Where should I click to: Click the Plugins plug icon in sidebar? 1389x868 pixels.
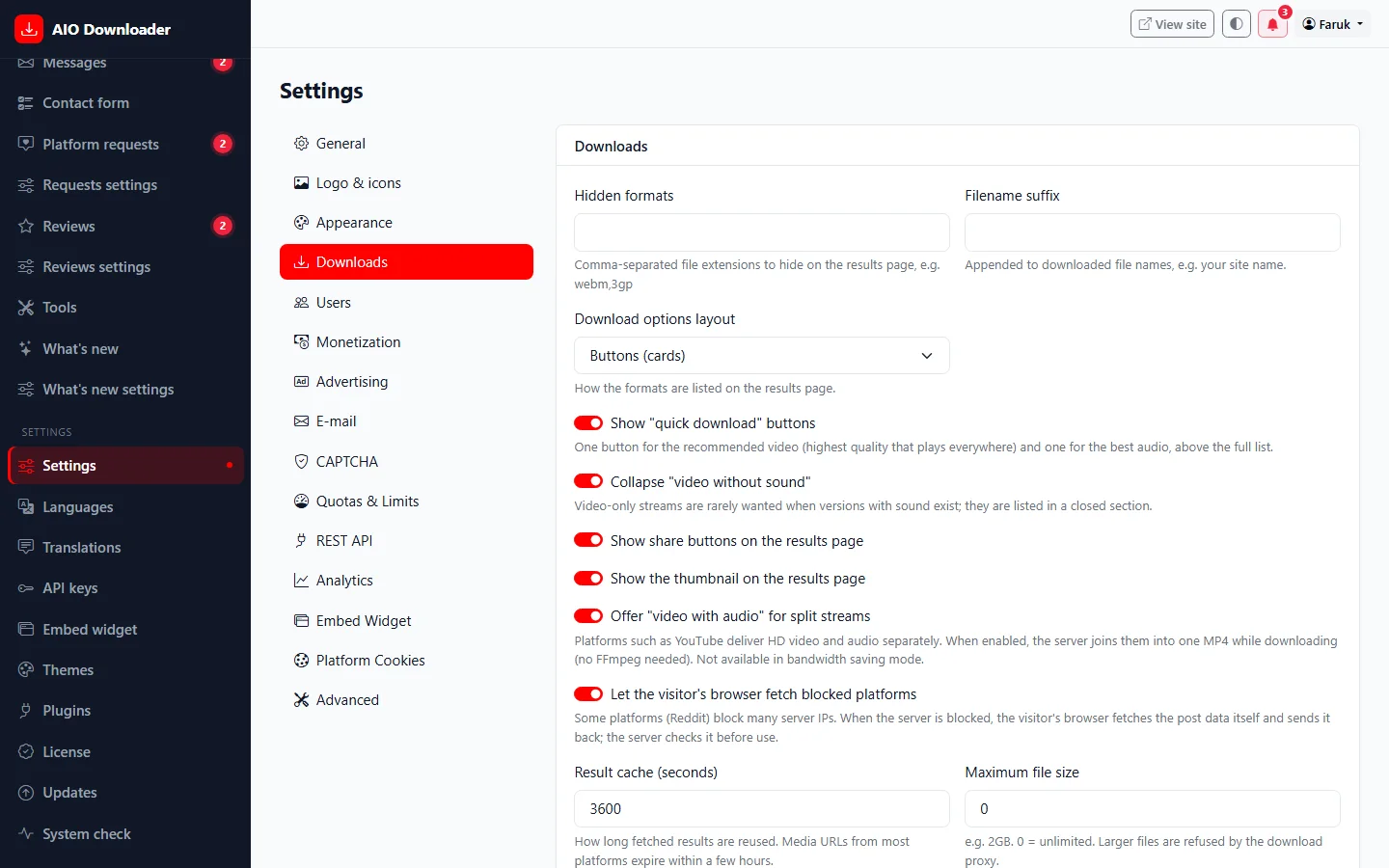[x=26, y=711]
